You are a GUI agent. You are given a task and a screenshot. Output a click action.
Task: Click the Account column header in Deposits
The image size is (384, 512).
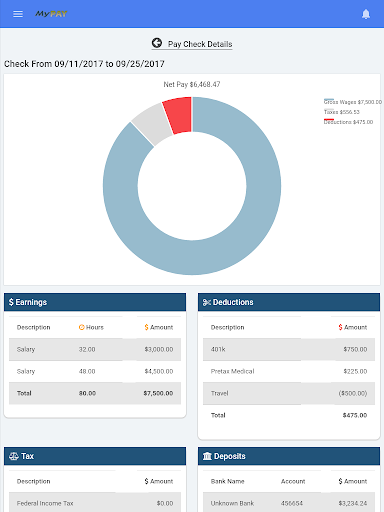293,481
